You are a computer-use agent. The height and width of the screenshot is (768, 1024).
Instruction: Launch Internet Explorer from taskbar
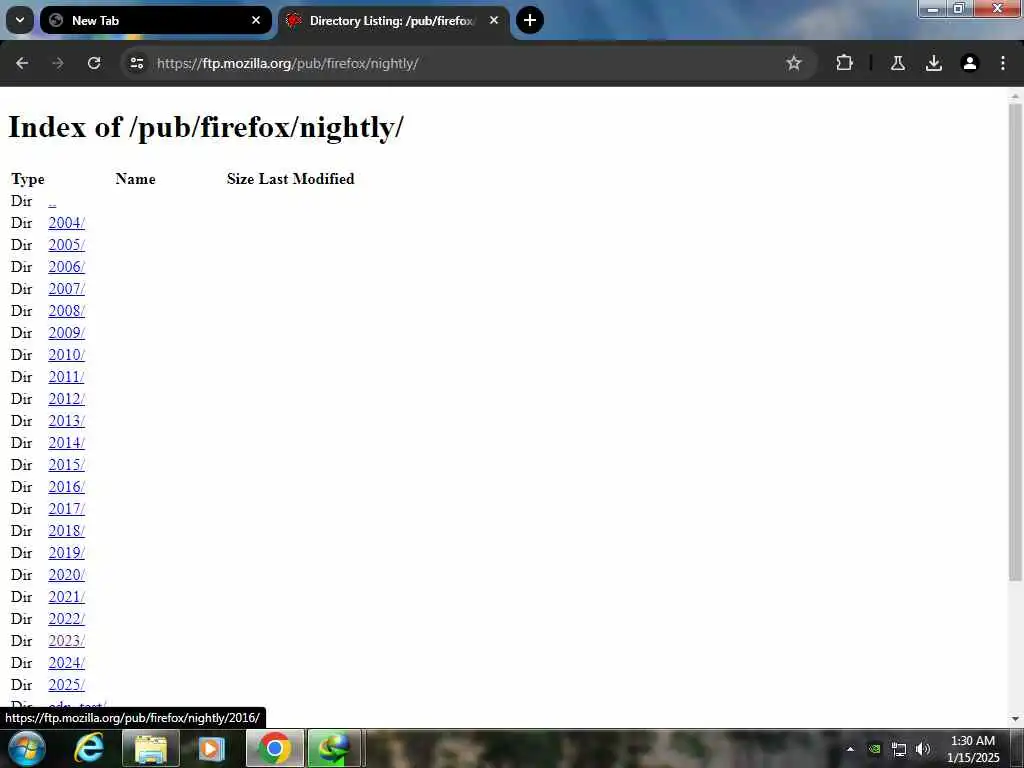[89, 748]
